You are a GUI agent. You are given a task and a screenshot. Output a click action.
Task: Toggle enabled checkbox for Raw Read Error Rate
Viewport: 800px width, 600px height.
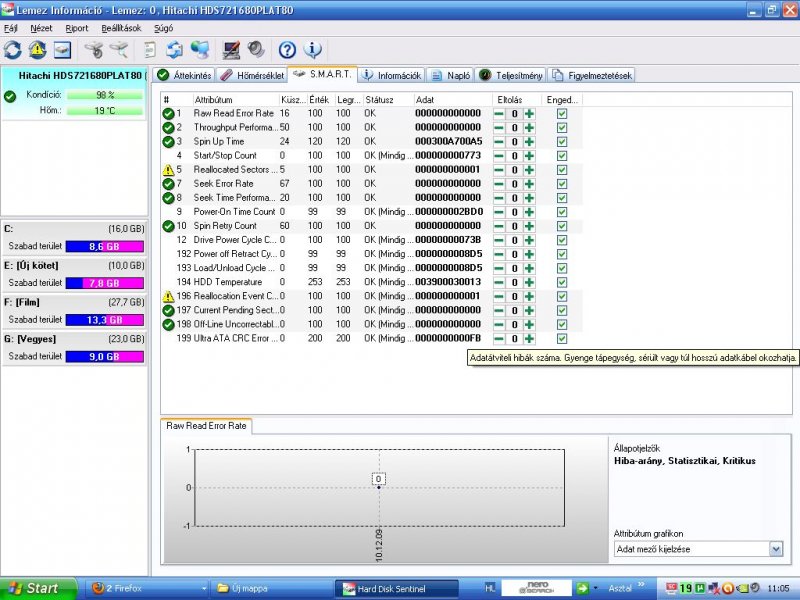tap(562, 114)
